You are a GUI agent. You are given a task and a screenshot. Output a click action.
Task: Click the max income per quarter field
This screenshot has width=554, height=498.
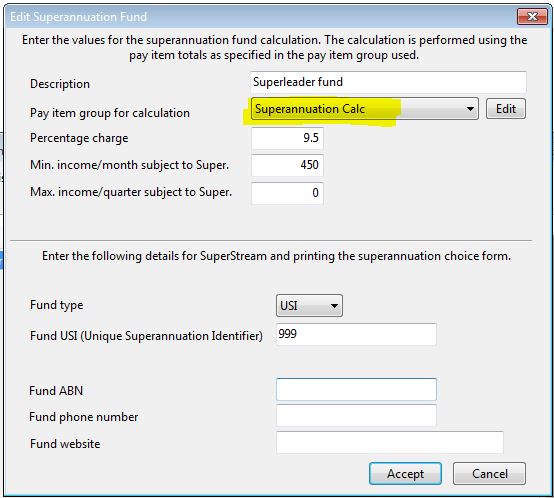tap(287, 193)
